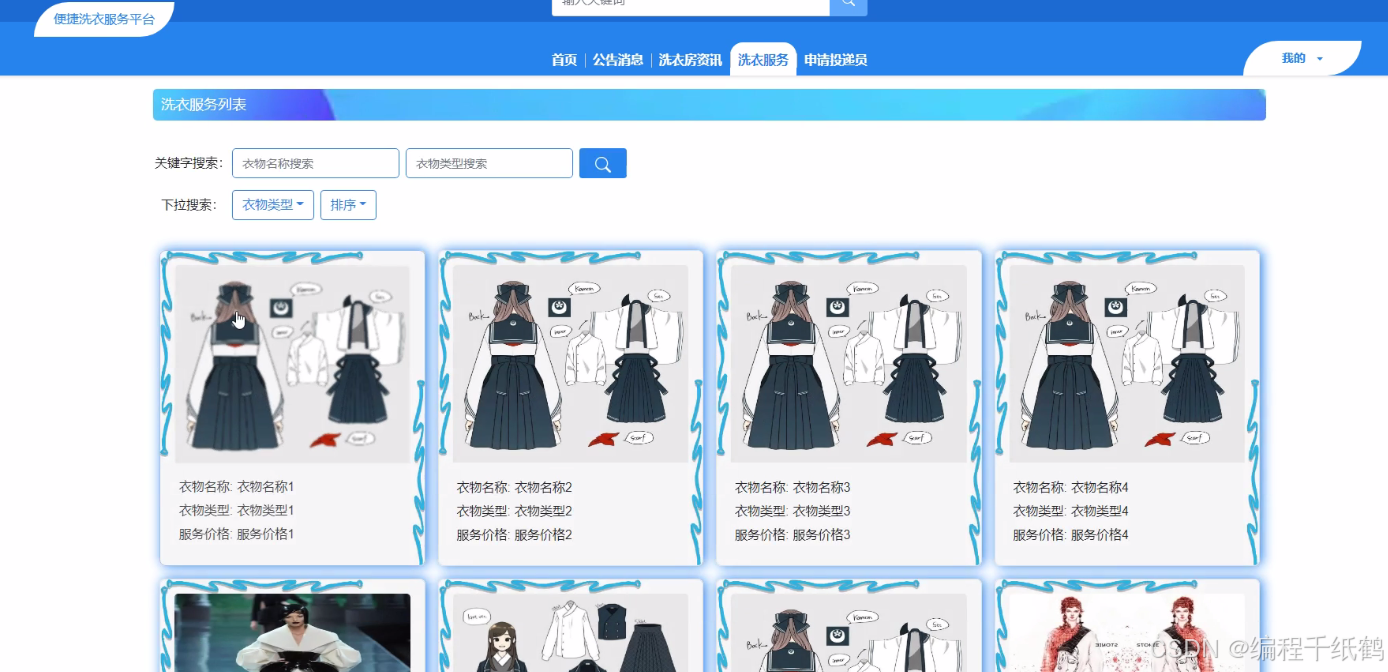Click the text 服务价格: 服务价格4
This screenshot has width=1388, height=672.
[x=1071, y=535]
